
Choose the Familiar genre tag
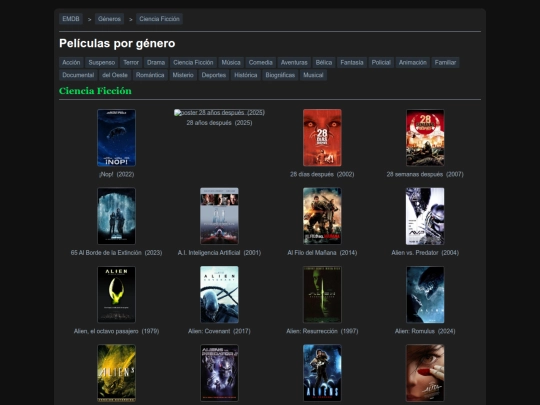(445, 62)
